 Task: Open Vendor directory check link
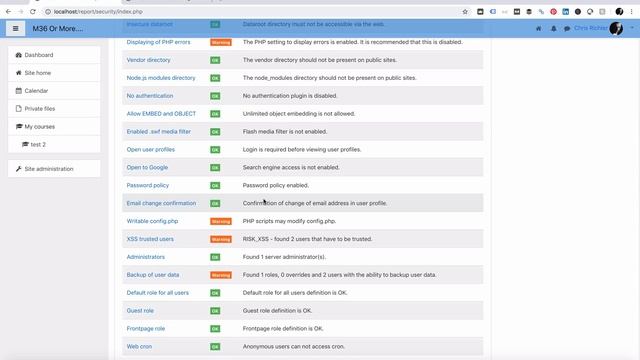click(x=149, y=60)
